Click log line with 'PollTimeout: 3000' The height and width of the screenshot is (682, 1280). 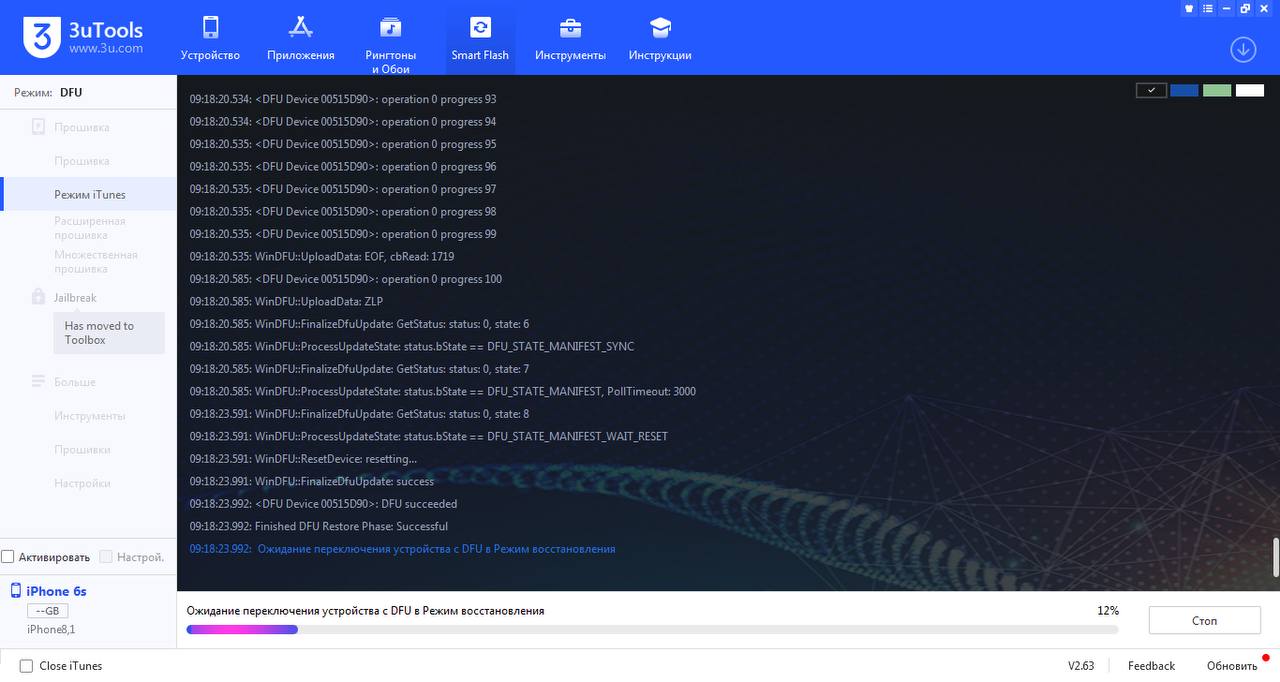point(443,391)
